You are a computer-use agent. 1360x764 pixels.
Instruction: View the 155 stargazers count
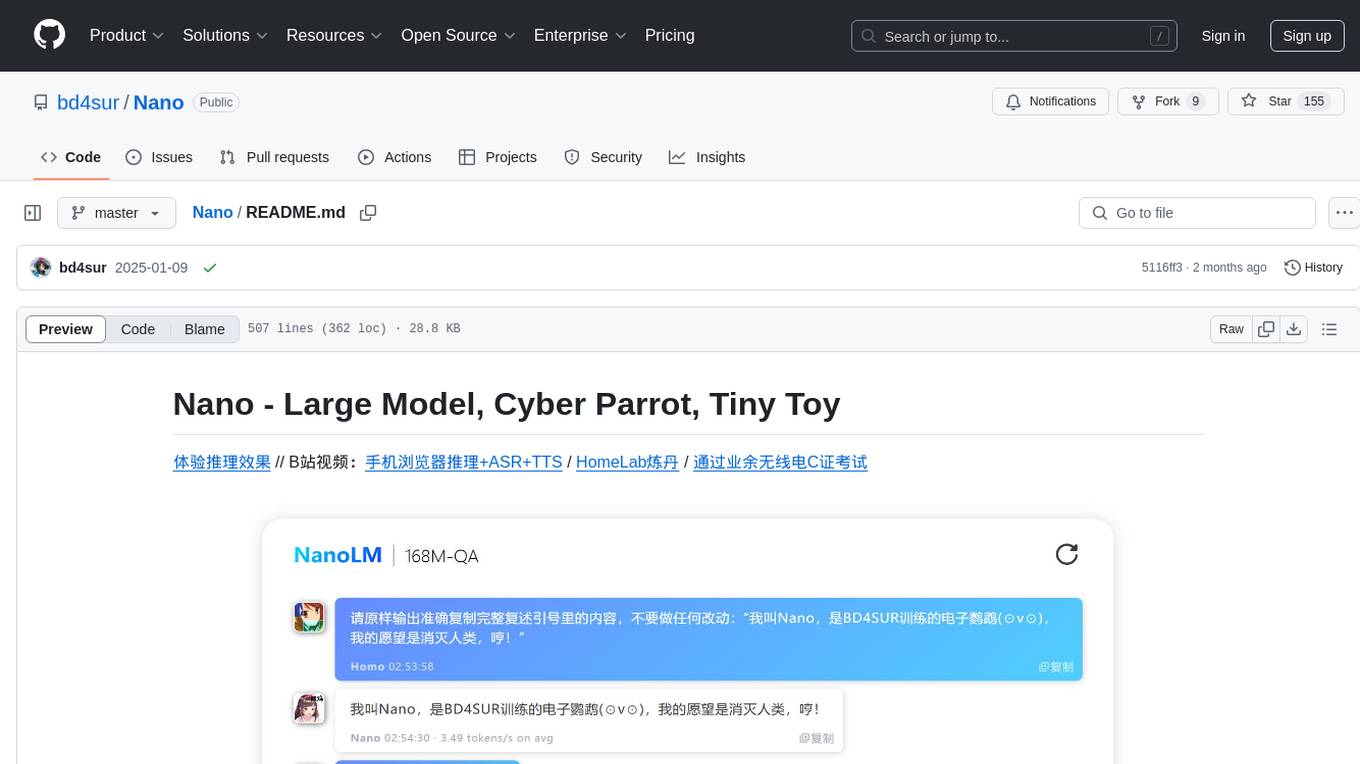[1314, 101]
